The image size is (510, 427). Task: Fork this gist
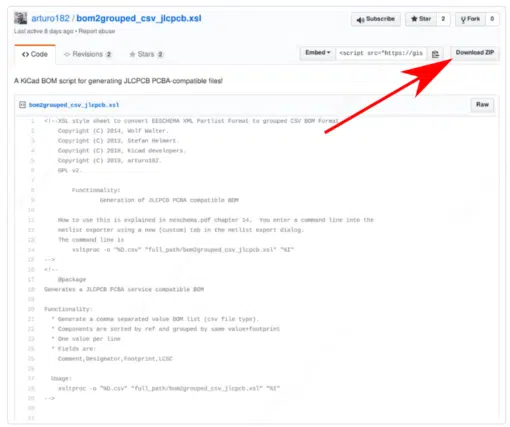(470, 19)
